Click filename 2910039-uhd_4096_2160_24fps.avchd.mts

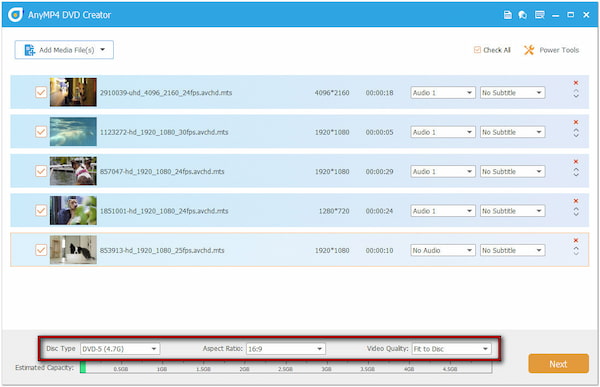(166, 93)
